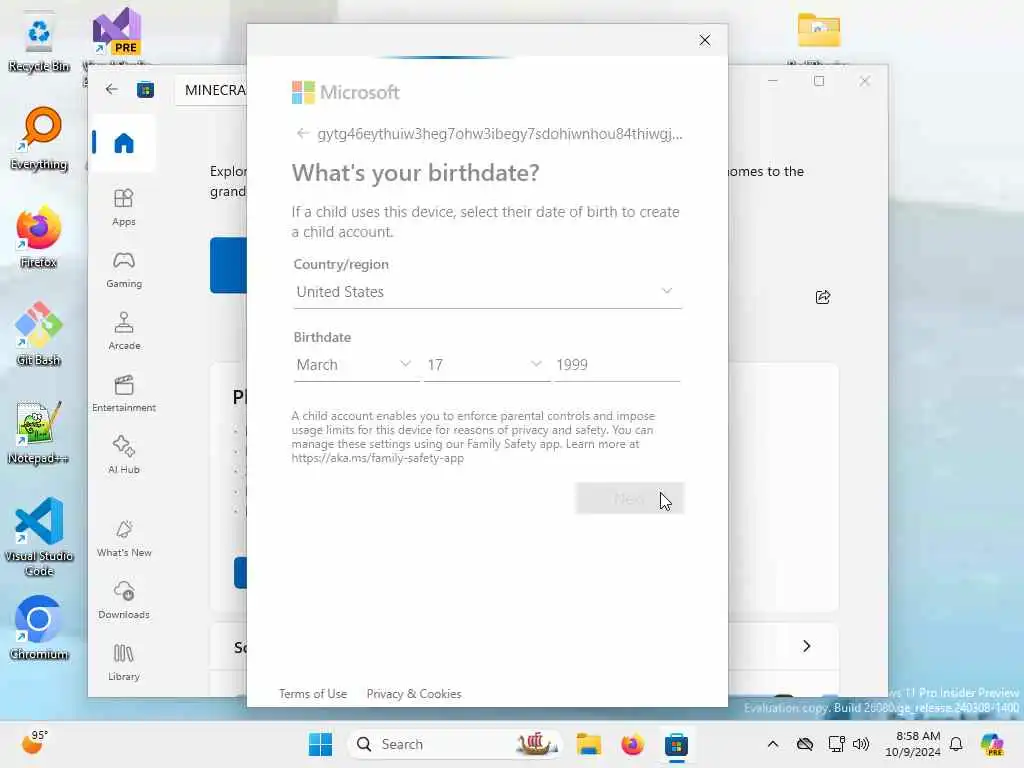Image resolution: width=1024 pixels, height=768 pixels.
Task: Open Firefox desktop shortcut
Action: 39,236
